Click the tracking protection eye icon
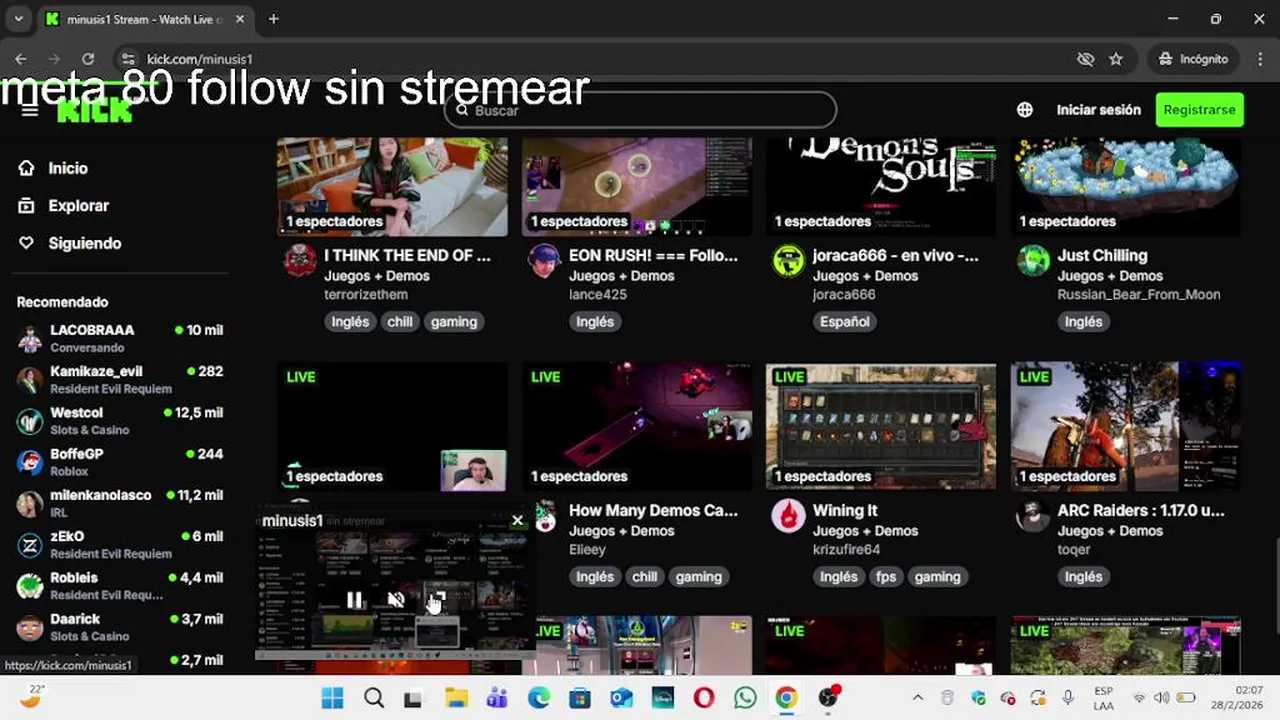 pos(1085,59)
